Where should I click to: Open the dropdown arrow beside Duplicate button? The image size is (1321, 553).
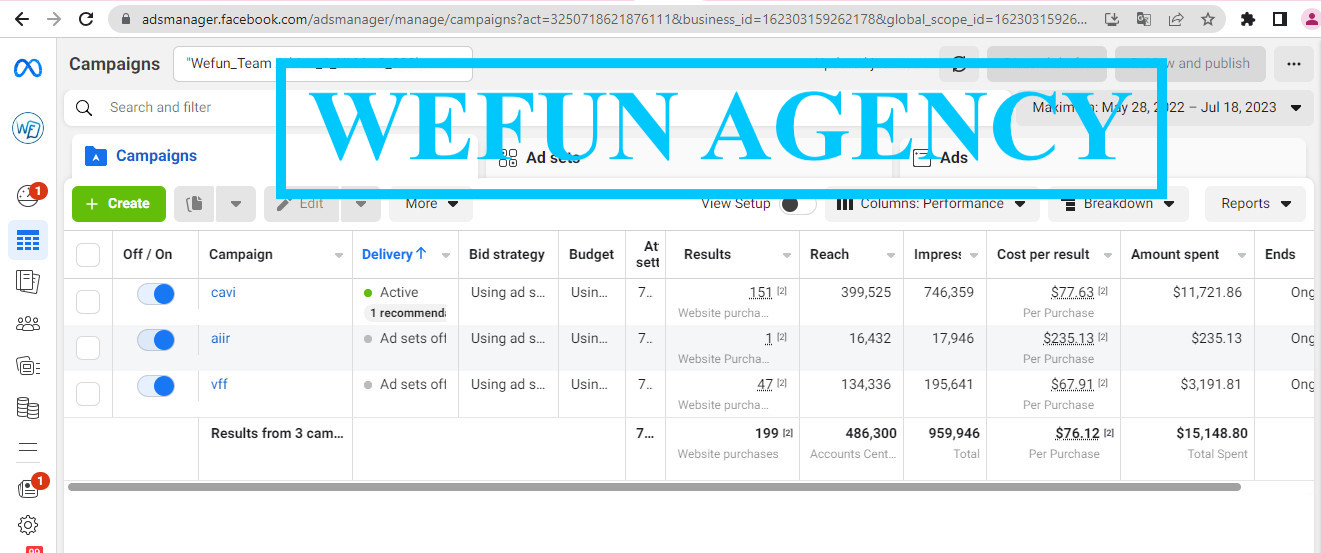pos(236,203)
